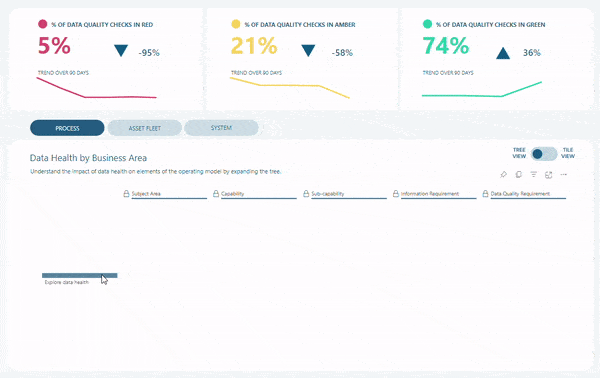Click the -95% change value

[149, 53]
